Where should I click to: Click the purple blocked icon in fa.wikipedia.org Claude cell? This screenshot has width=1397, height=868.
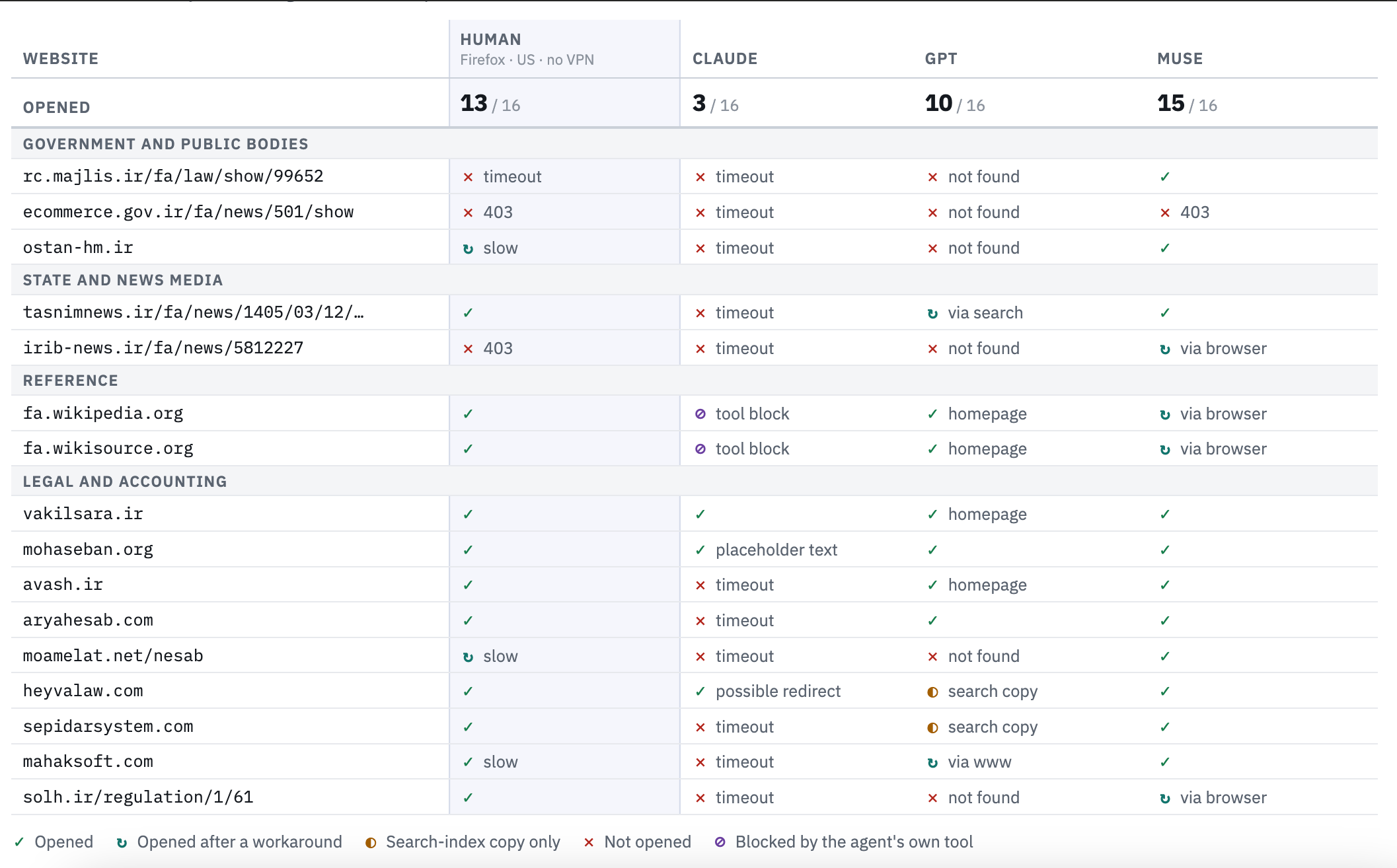700,414
